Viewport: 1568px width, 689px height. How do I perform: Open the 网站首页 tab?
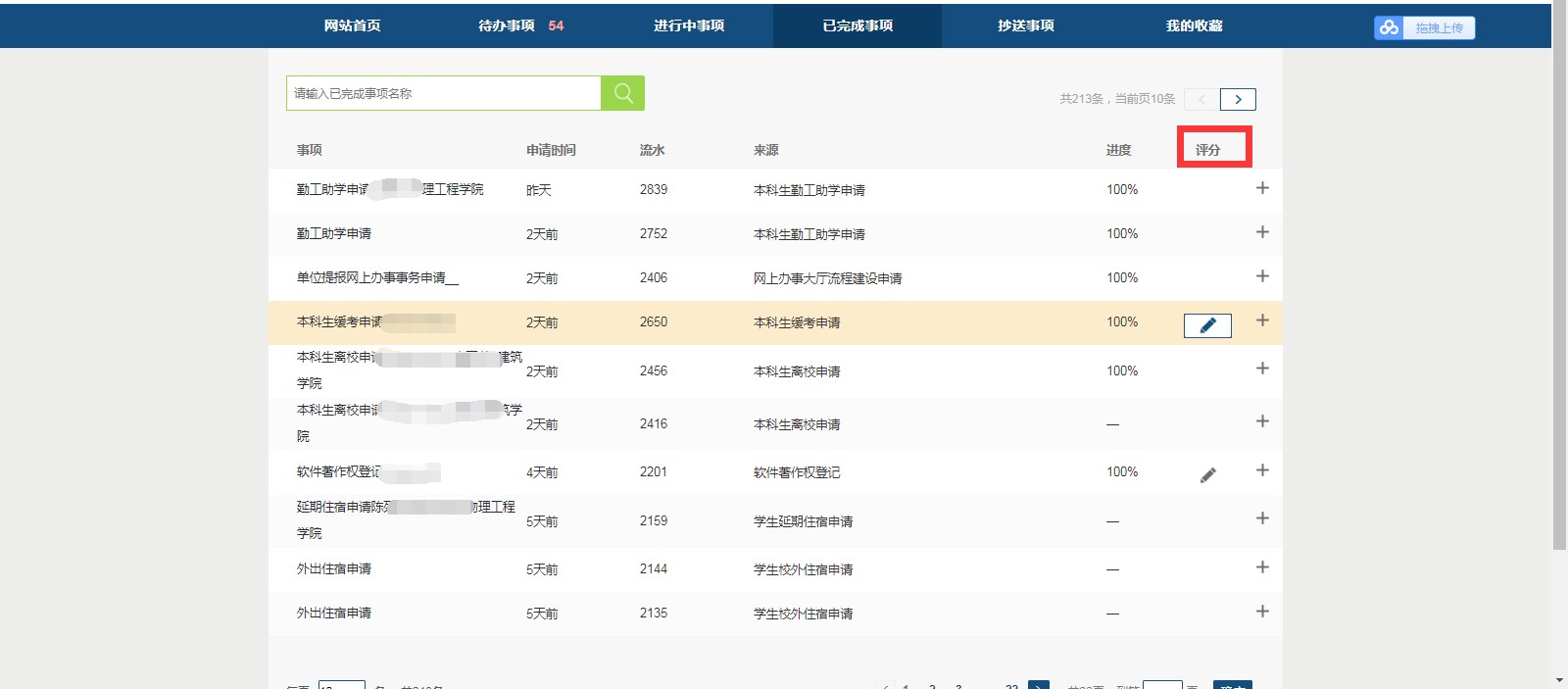point(352,25)
